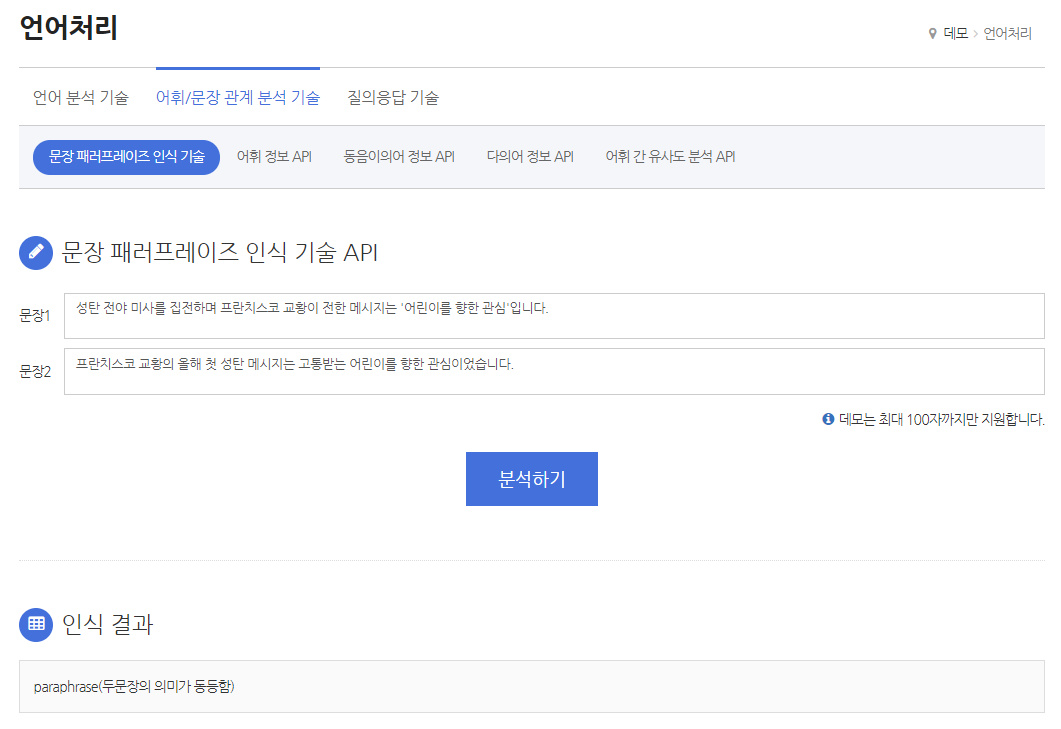The width and height of the screenshot is (1061, 729).
Task: Focus the 문장1 text input field
Action: (554, 316)
